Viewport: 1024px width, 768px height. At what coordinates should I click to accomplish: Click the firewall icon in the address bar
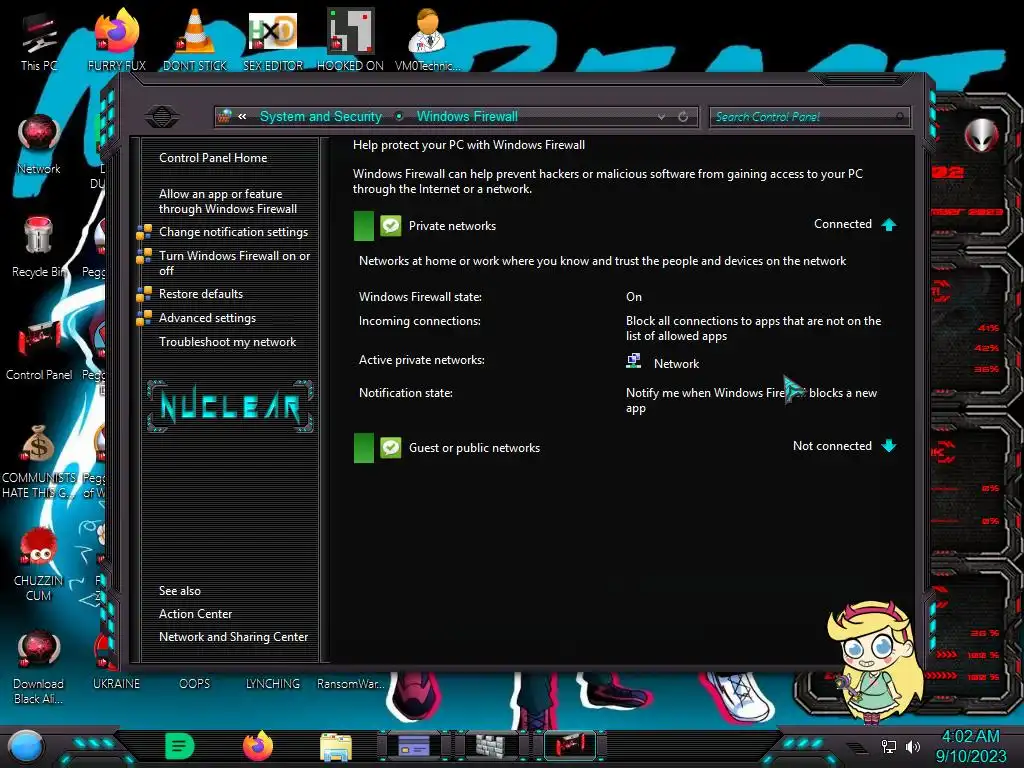[224, 116]
